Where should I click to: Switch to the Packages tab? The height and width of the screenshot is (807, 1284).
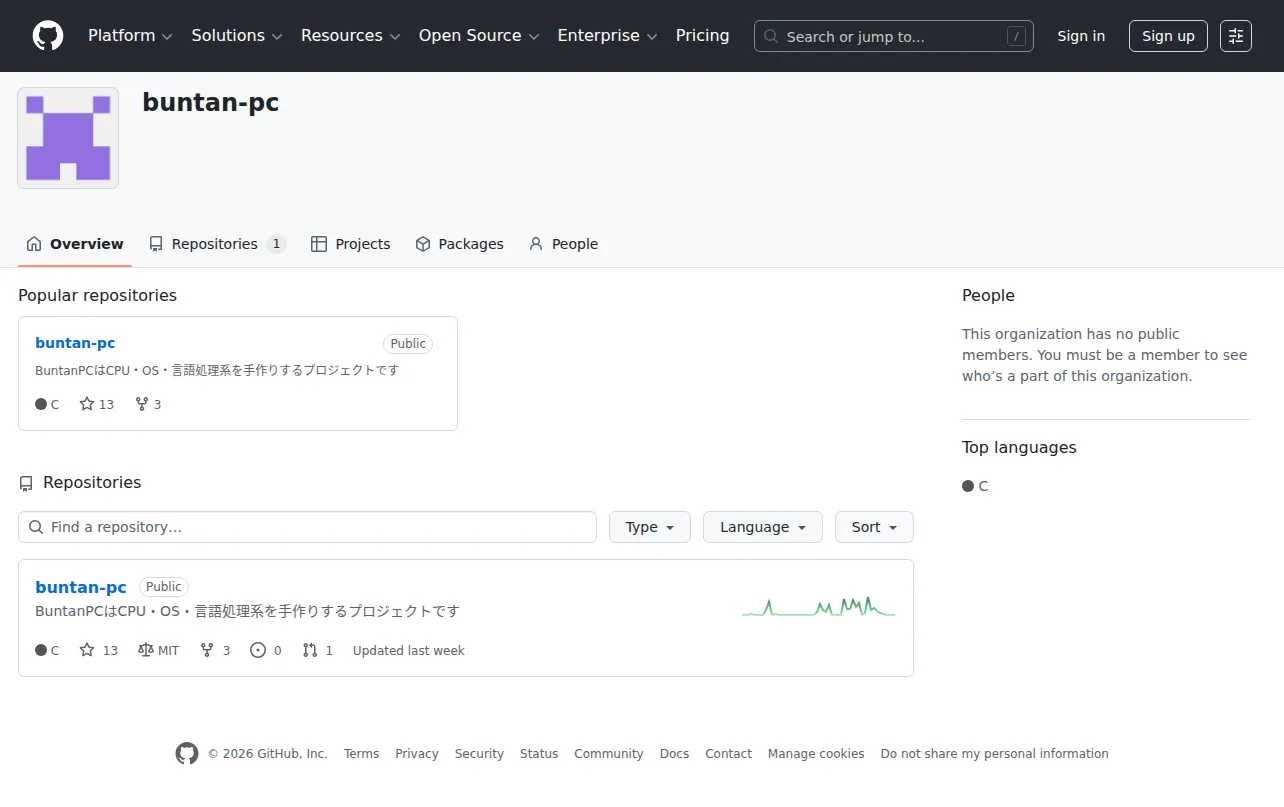[460, 244]
